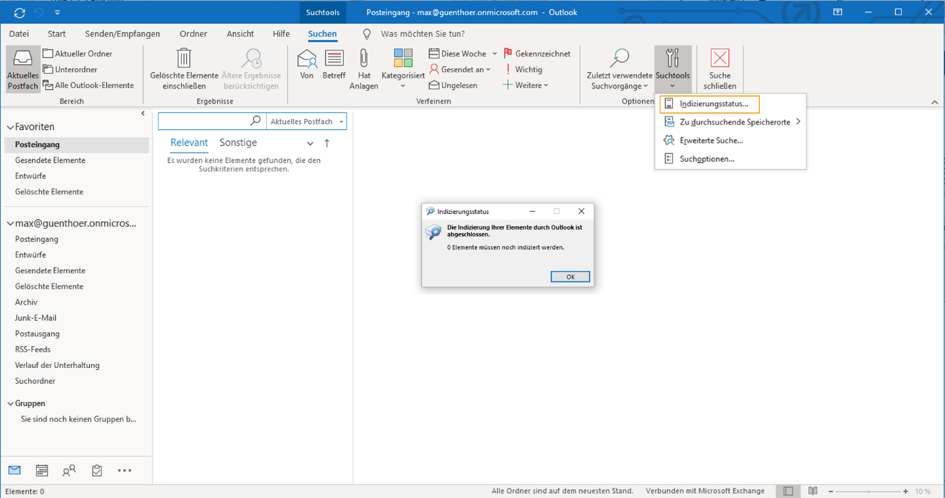Collapse the ribbon chevron
This screenshot has width=945, height=498.
(x=935, y=102)
